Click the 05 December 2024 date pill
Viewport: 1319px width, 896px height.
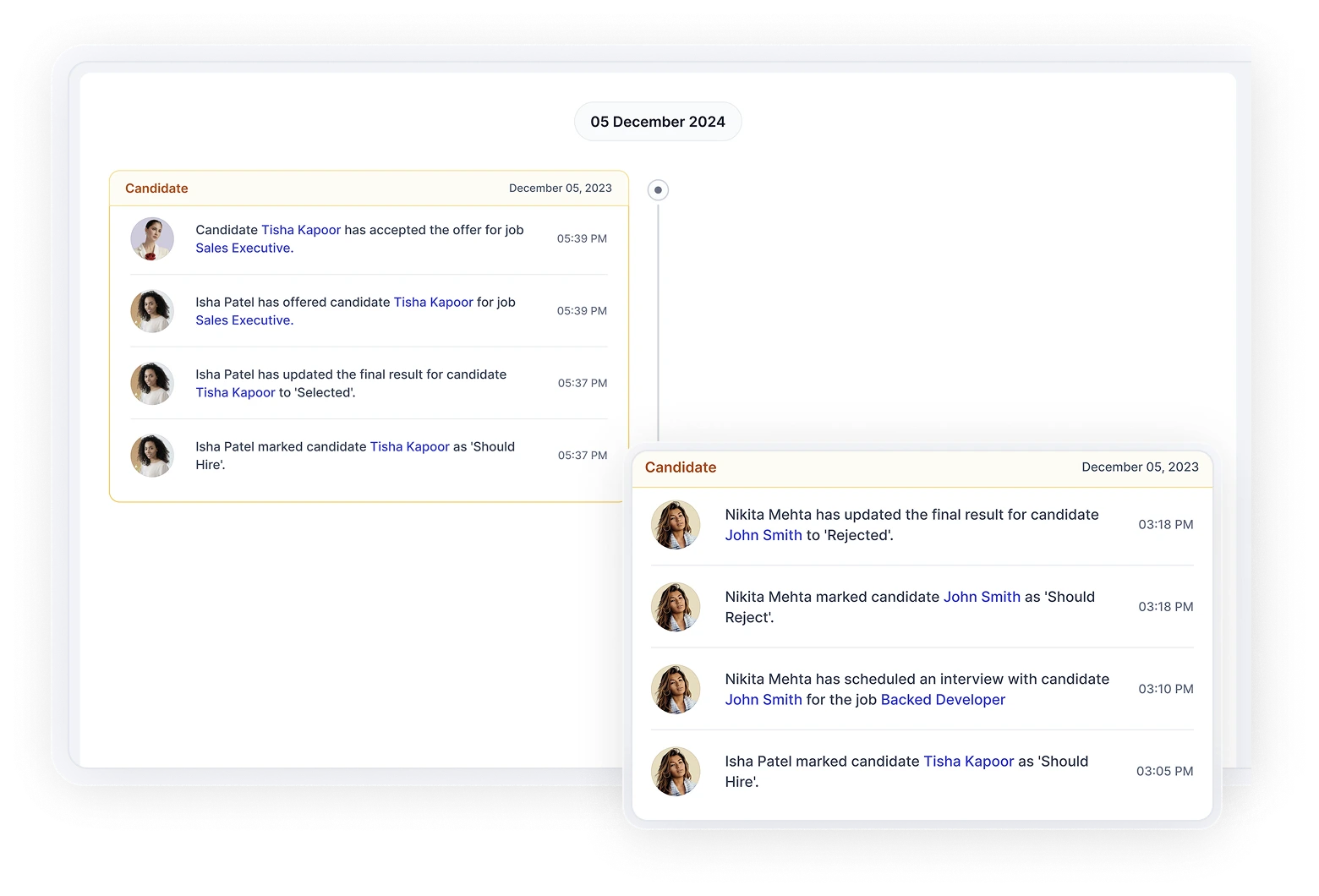[x=658, y=121]
